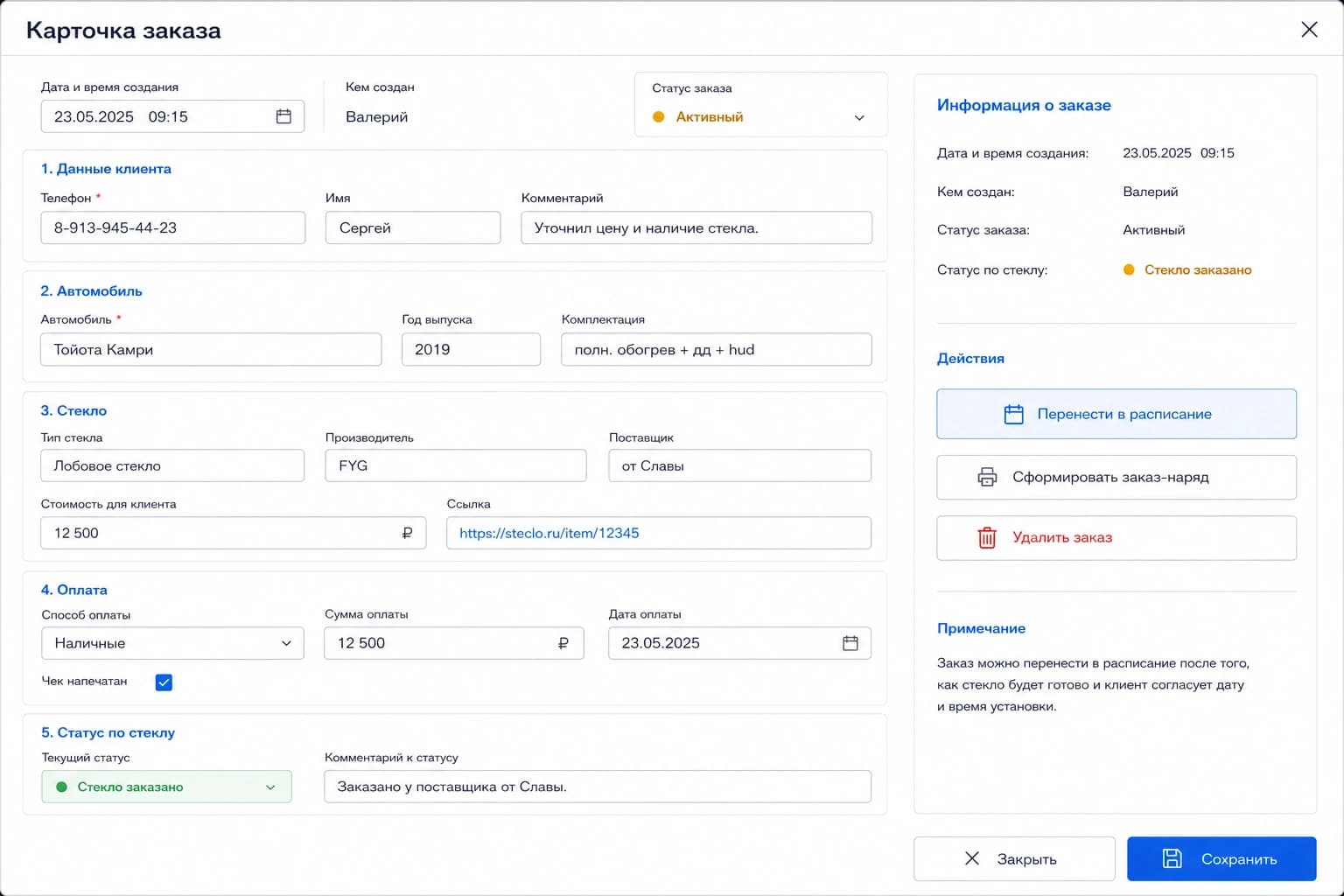The height and width of the screenshot is (896, 1344).
Task: Click the Комплектация field
Action: click(717, 349)
